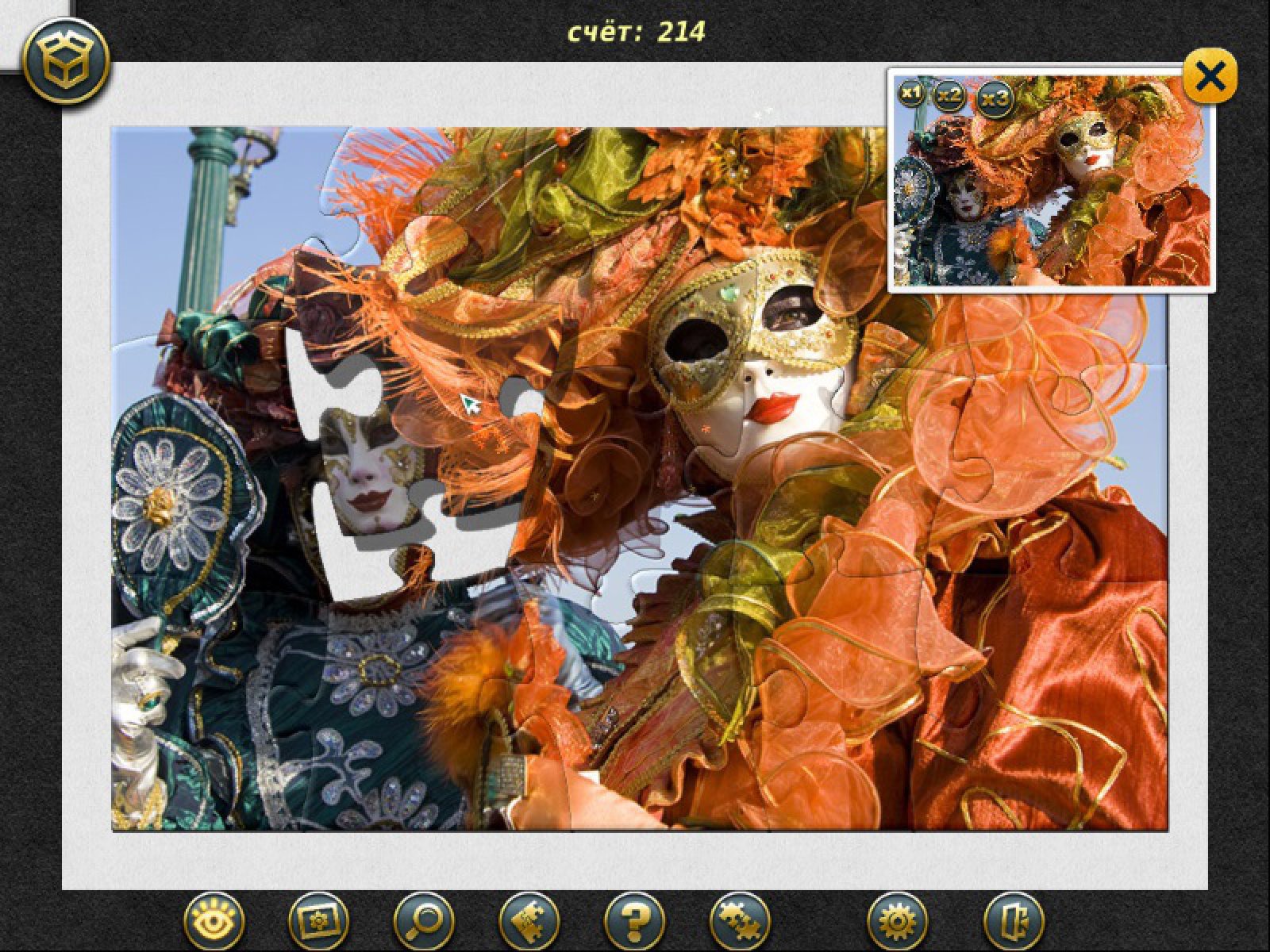The height and width of the screenshot is (952, 1270).
Task: Click the gold box icon at top-left
Action: click(66, 63)
